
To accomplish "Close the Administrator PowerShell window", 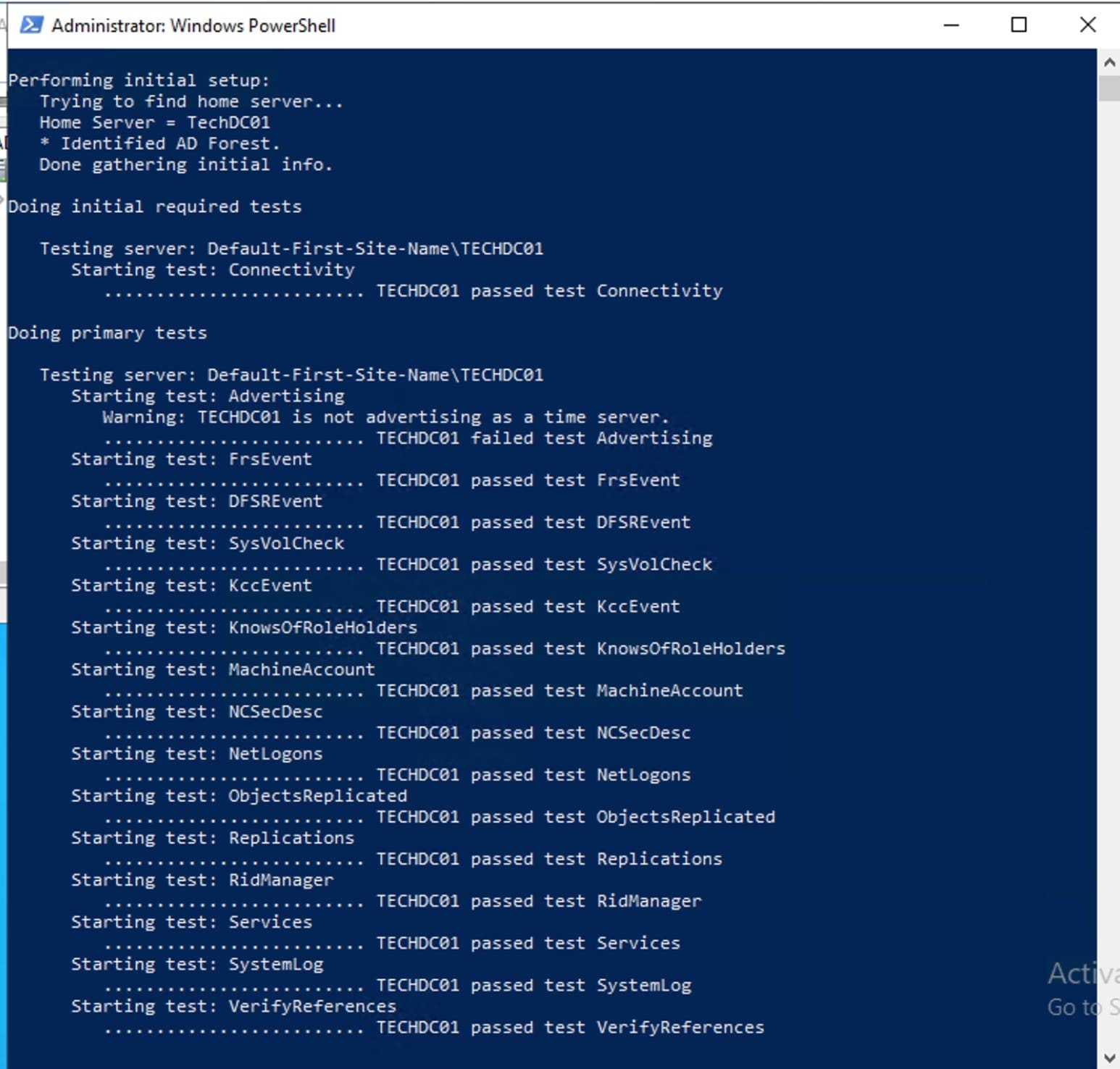I will [1087, 25].
